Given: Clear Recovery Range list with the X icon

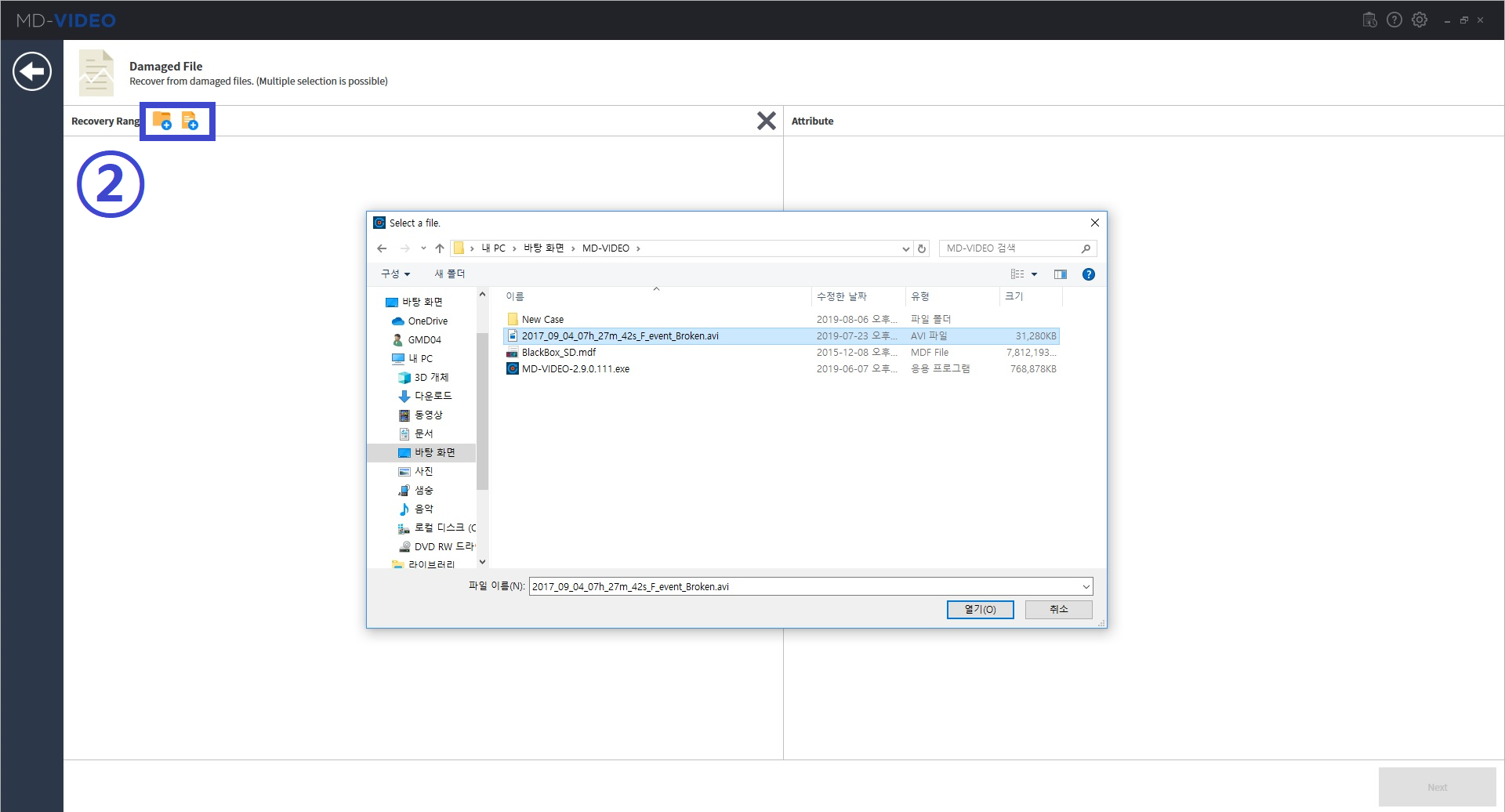Looking at the screenshot, I should (x=767, y=120).
